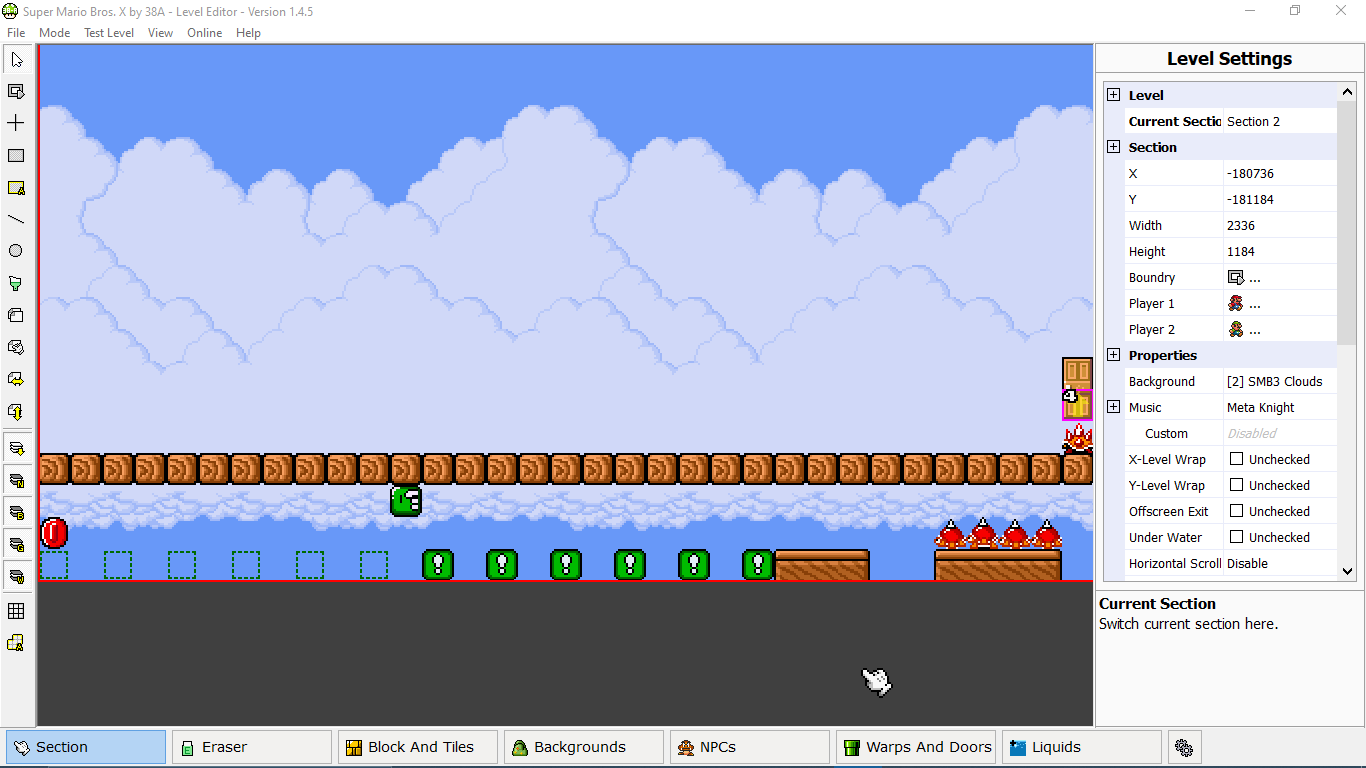Choose the circle drawing tool
Image resolution: width=1366 pixels, height=768 pixels.
tap(16, 252)
